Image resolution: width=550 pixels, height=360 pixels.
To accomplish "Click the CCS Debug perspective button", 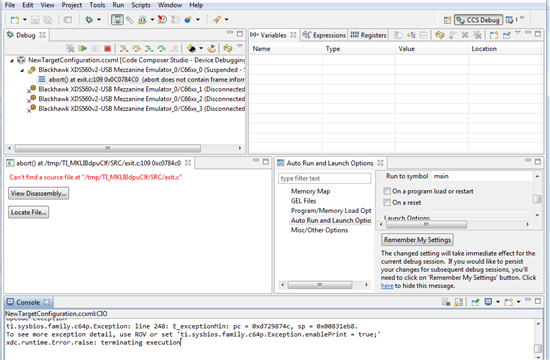I will pyautogui.click(x=478, y=20).
